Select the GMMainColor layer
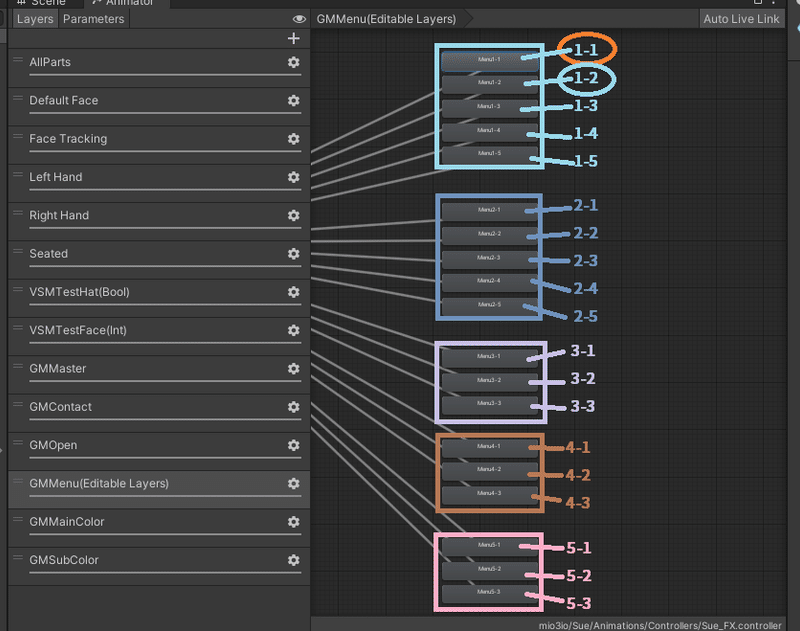This screenshot has height=631, width=800. [159, 527]
